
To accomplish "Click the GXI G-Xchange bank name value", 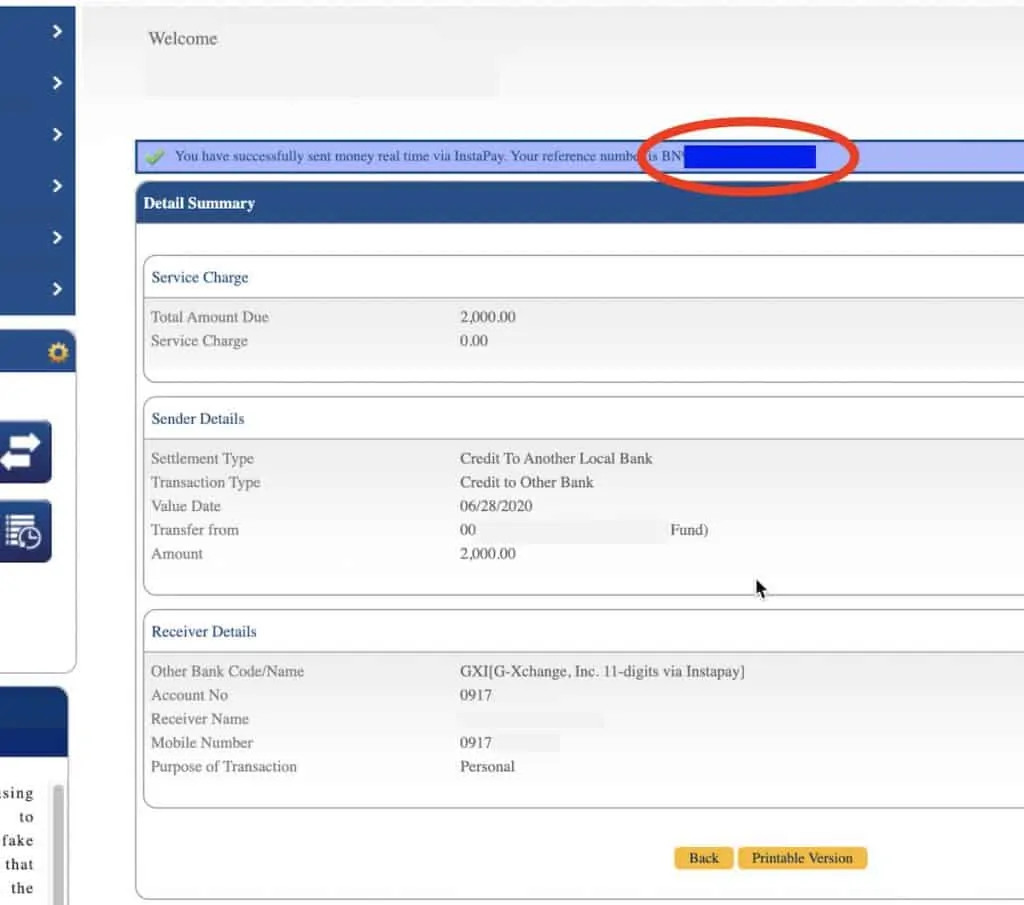I will click(x=602, y=672).
